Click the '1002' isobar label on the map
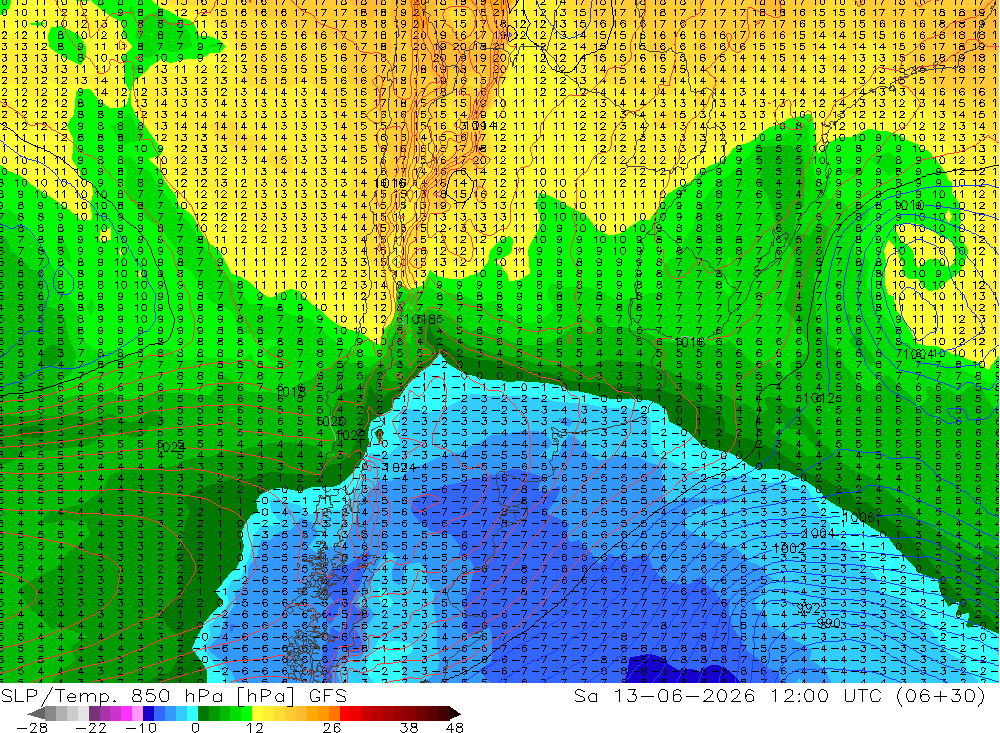 [788, 549]
